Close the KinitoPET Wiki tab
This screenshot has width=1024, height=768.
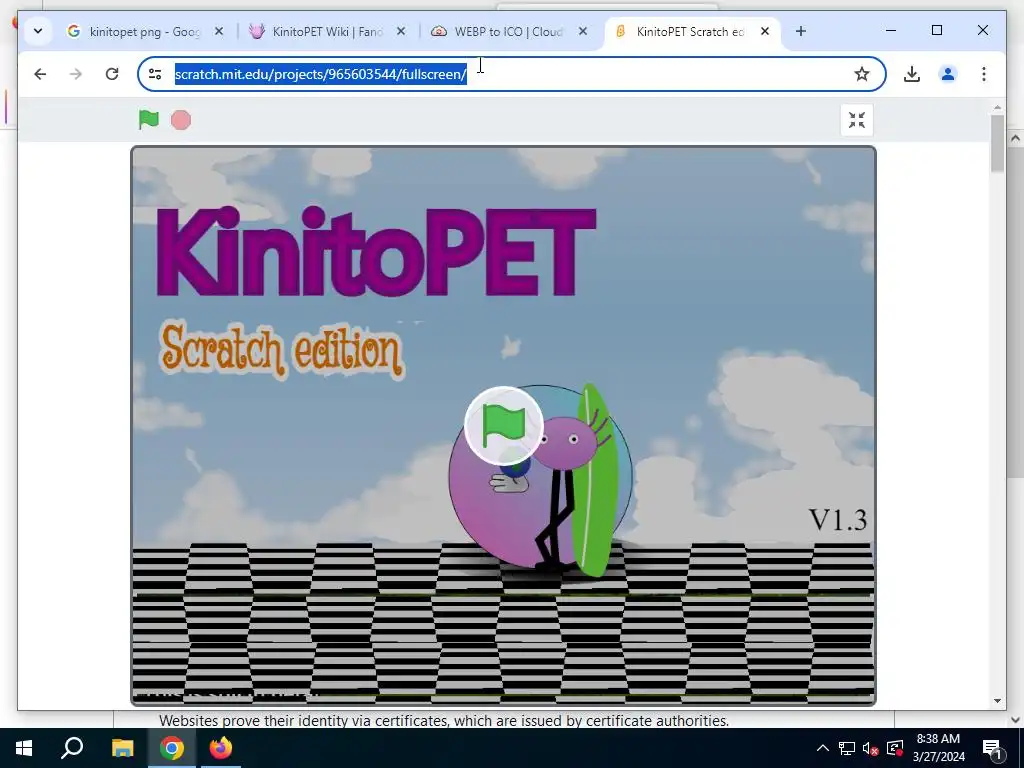pos(401,31)
